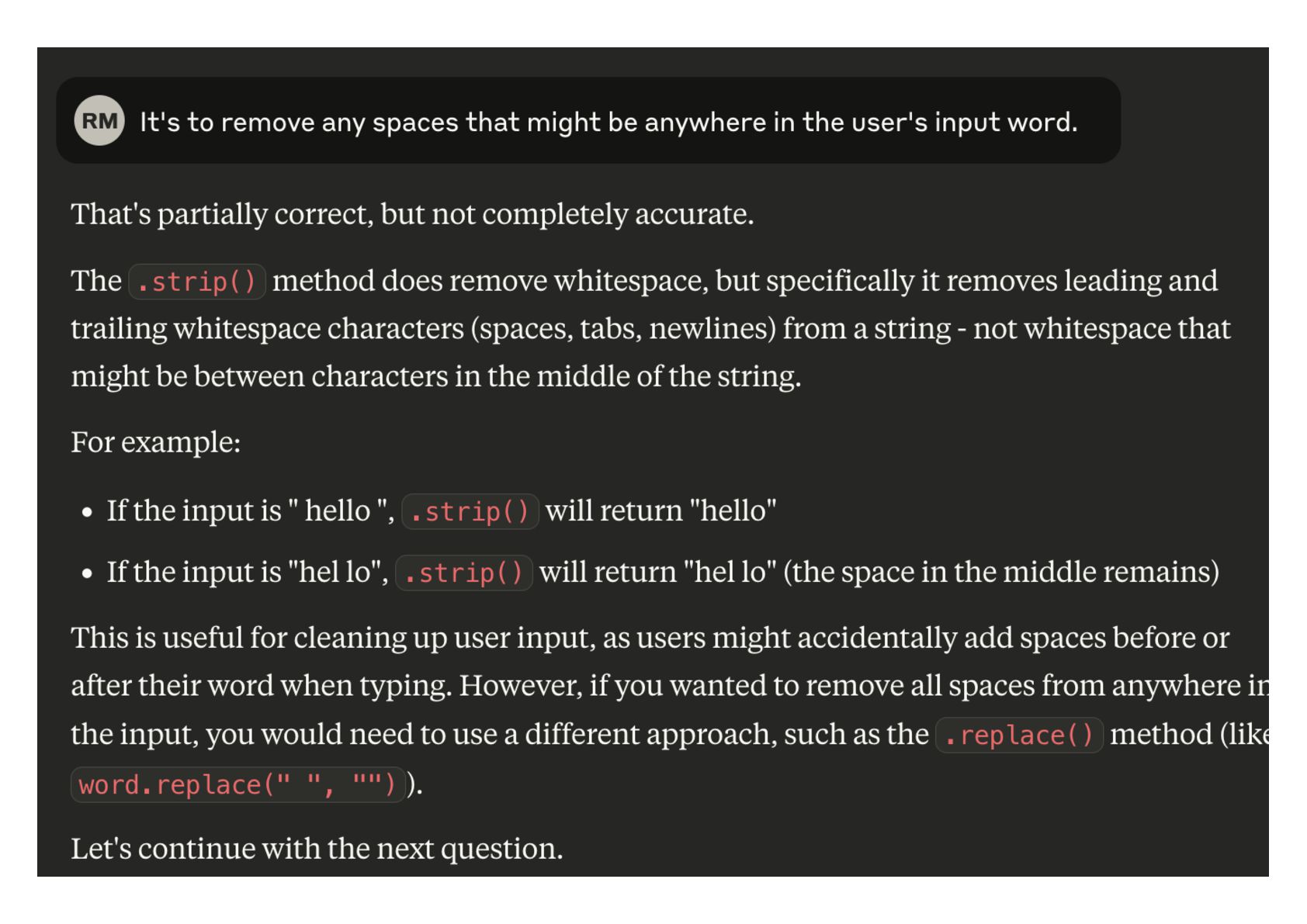This screenshot has height=924, width=1307.
Task: Click .strip() code in the hel lo bullet
Action: point(464,573)
